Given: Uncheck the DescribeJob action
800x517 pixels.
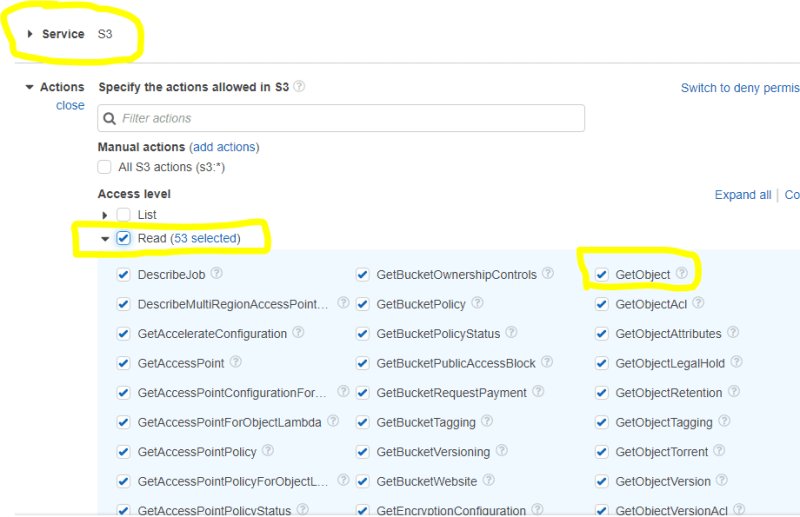Looking at the screenshot, I should (x=123, y=275).
